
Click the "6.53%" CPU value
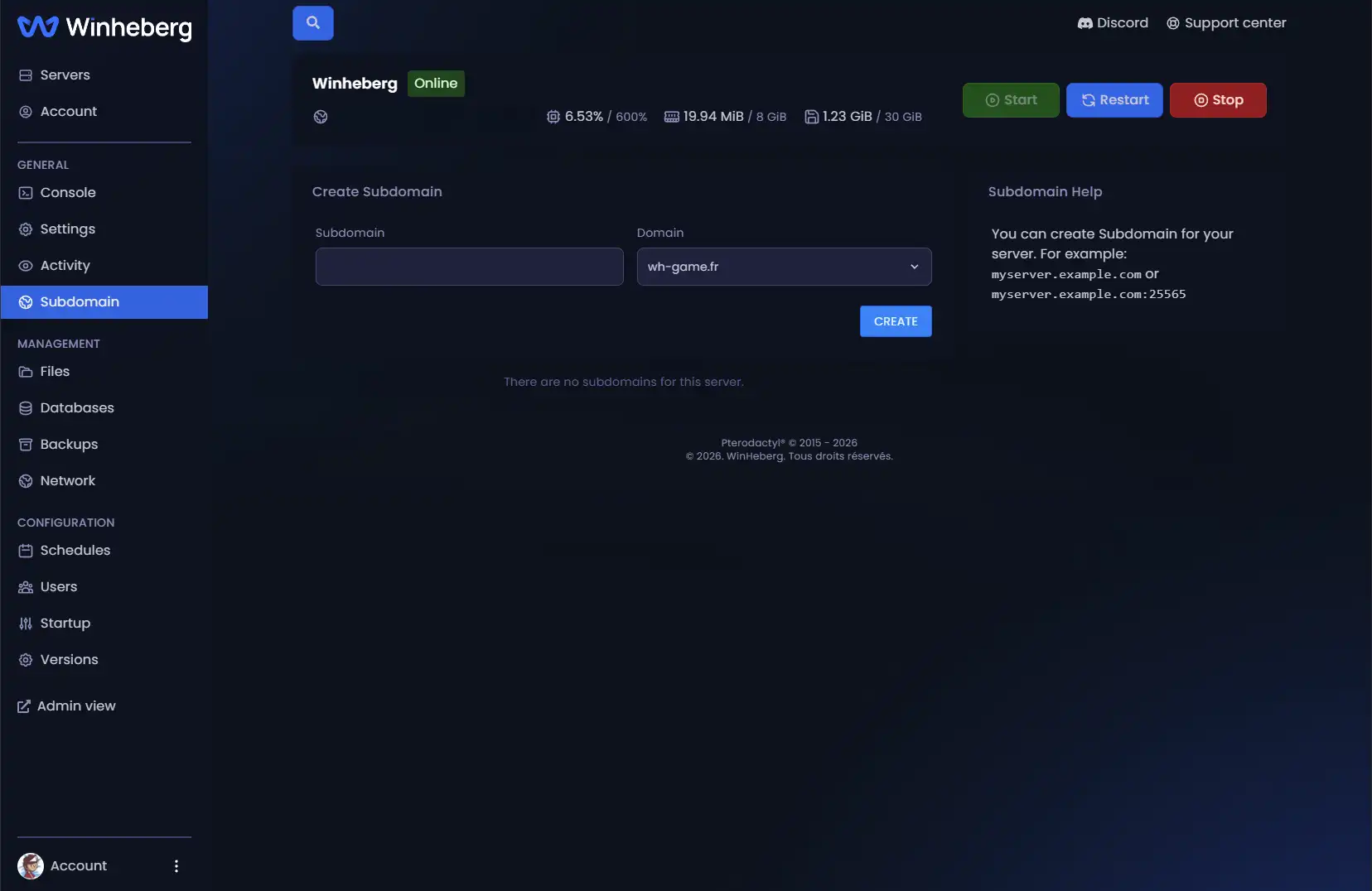point(584,117)
